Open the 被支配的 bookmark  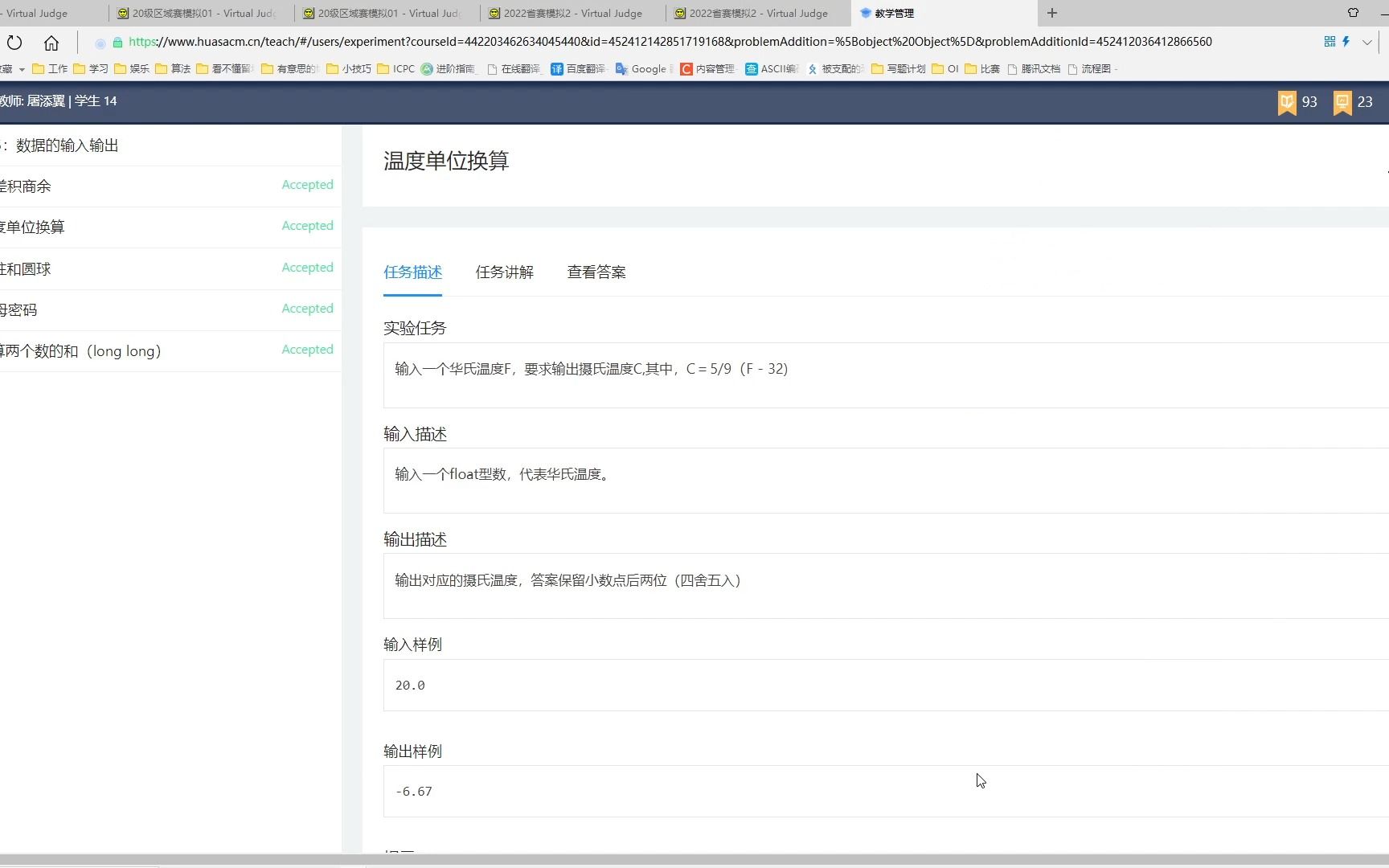[x=836, y=69]
